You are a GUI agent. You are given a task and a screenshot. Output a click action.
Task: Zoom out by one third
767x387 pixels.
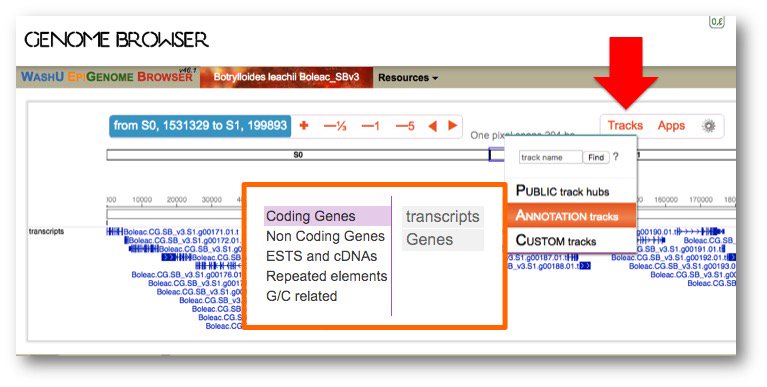tap(335, 126)
